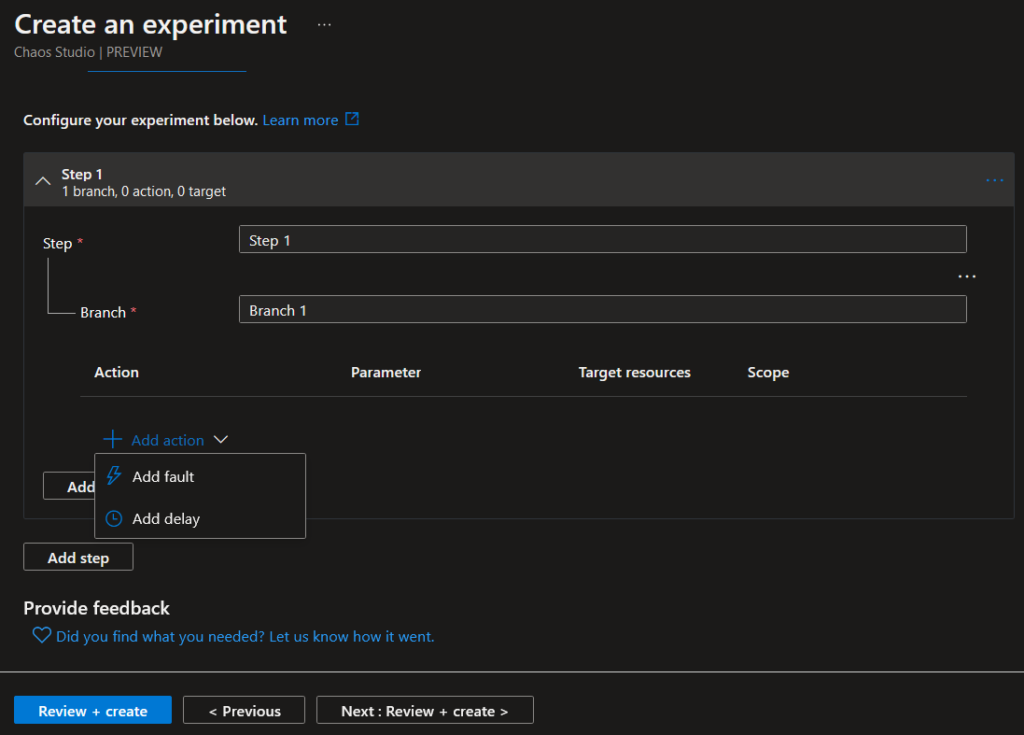Click the heart icon in feedback section
Image resolution: width=1024 pixels, height=735 pixels.
tap(42, 635)
